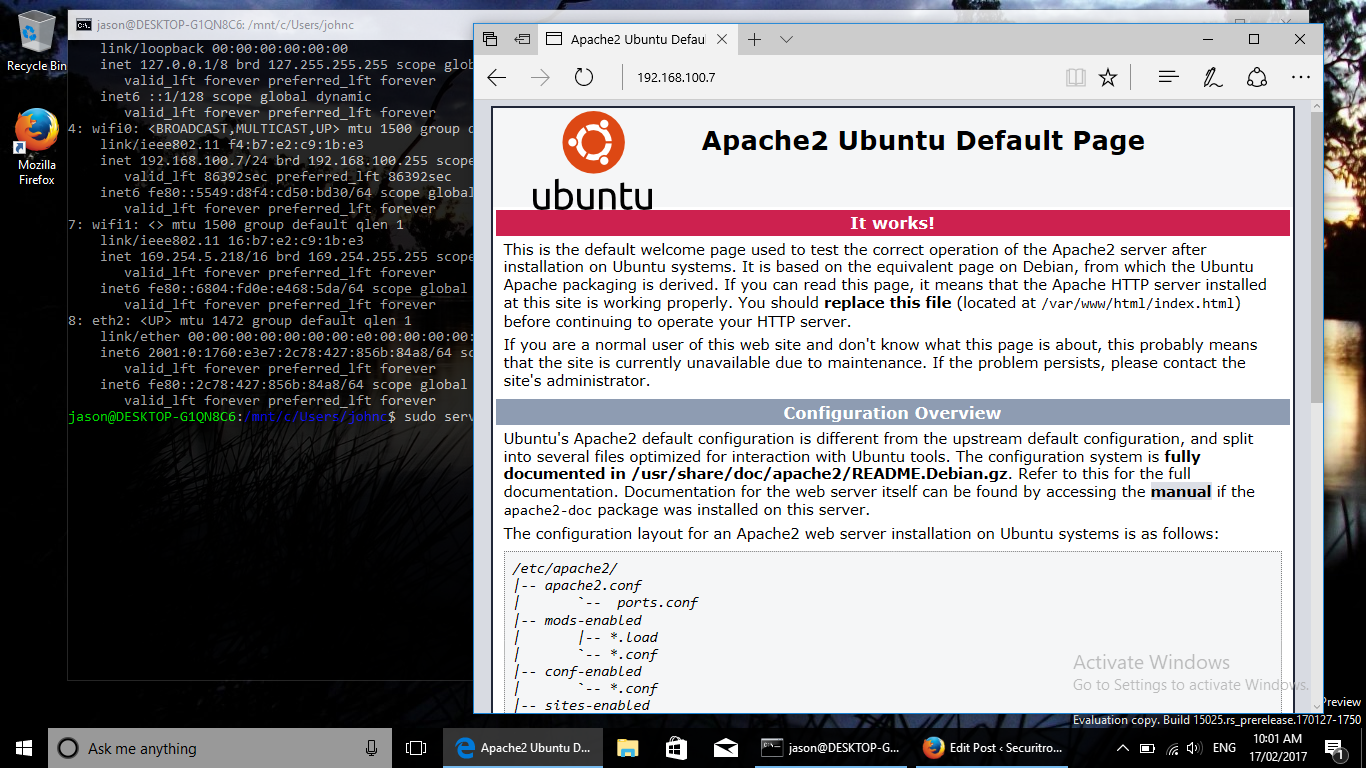
Task: Click the Cortana microphone icon
Action: pos(372,748)
